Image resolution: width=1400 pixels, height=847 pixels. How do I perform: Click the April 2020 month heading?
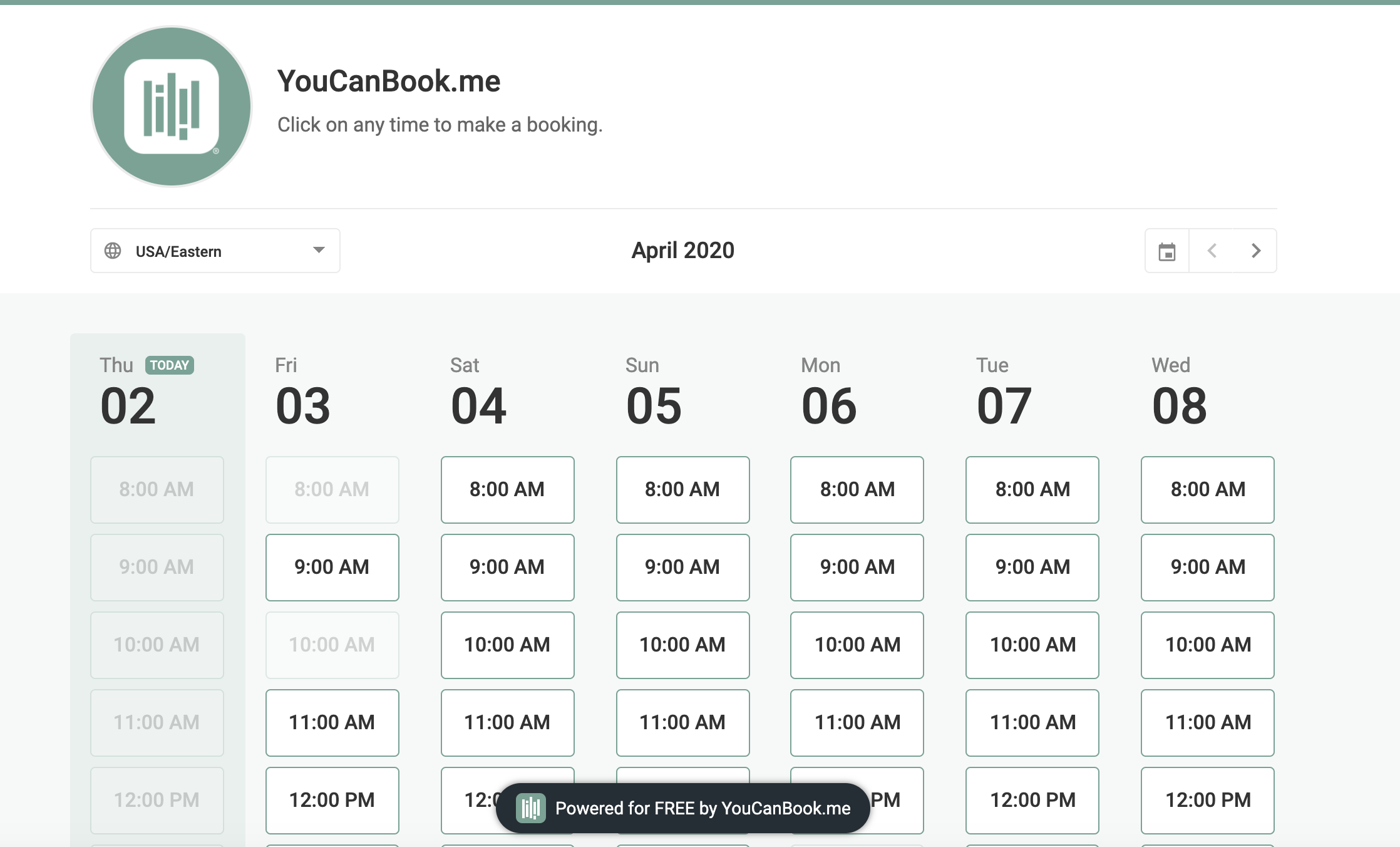tap(682, 251)
